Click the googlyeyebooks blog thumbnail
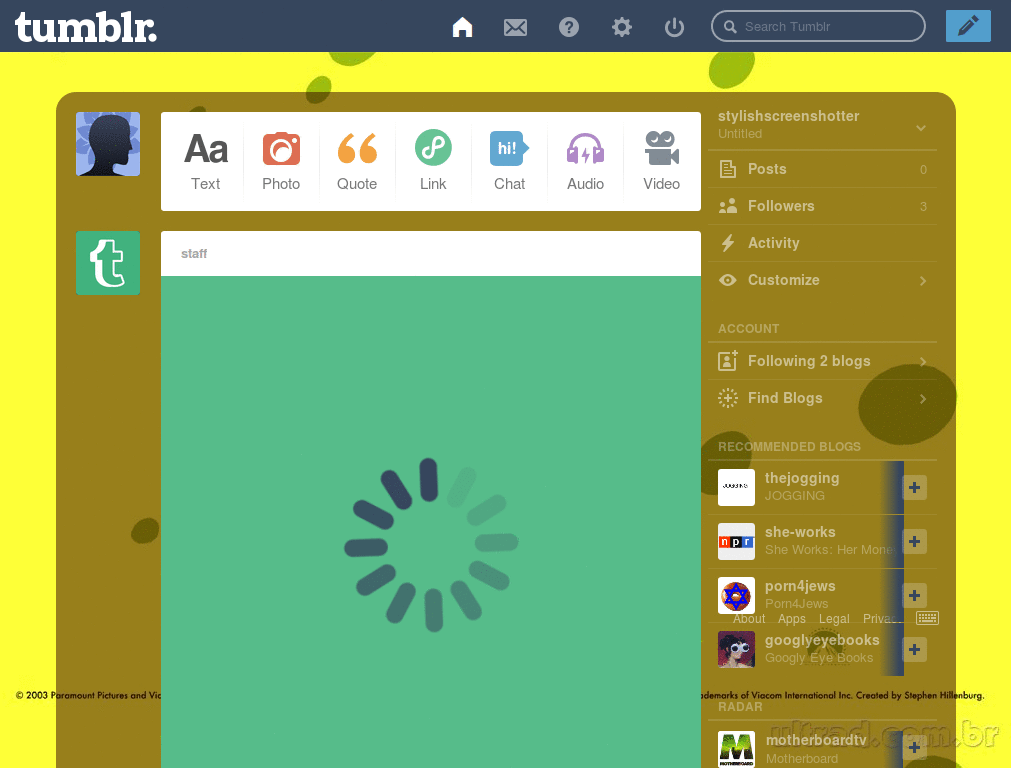The height and width of the screenshot is (768, 1024). (x=736, y=649)
